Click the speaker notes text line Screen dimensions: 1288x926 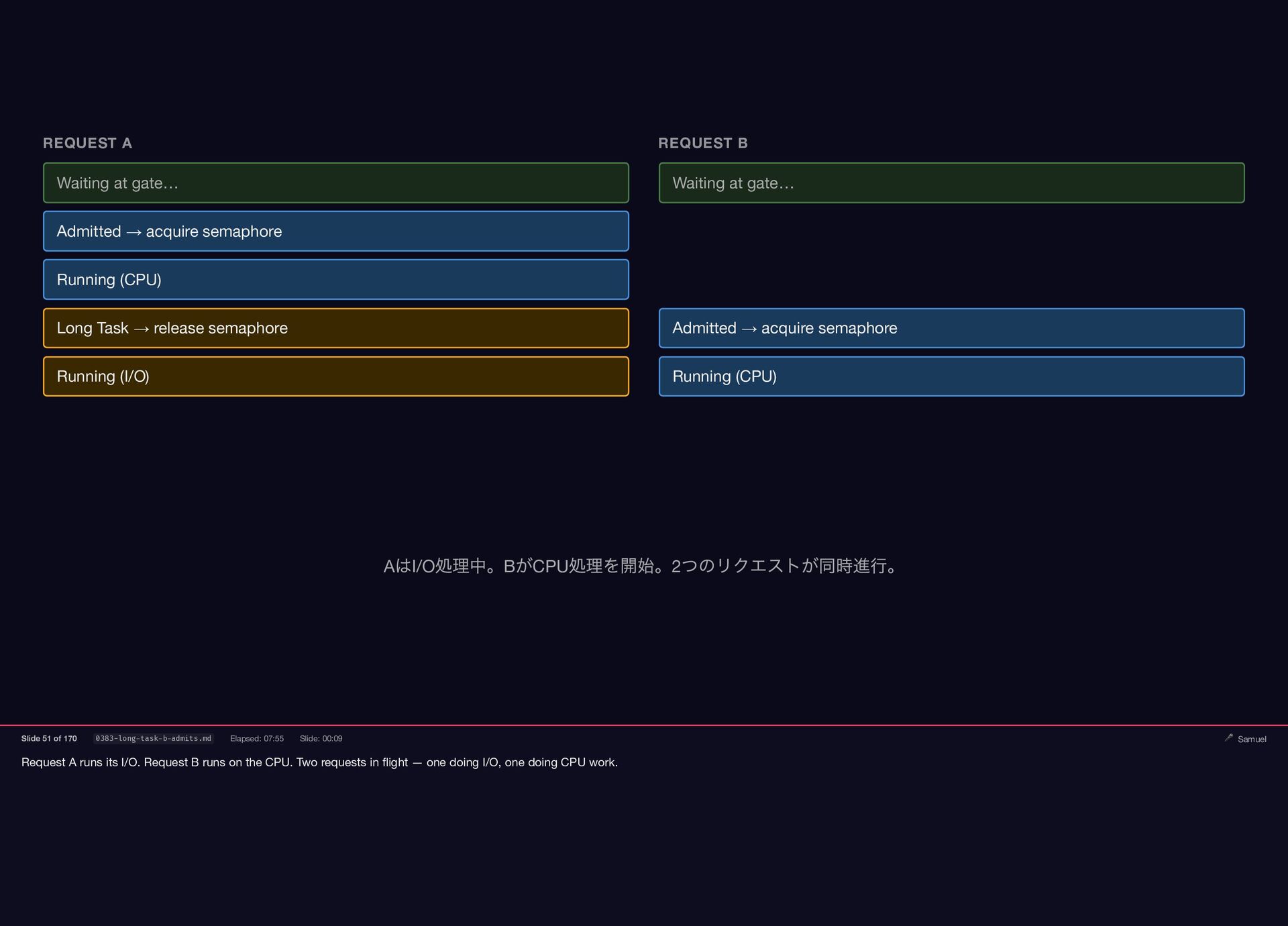[x=319, y=762]
